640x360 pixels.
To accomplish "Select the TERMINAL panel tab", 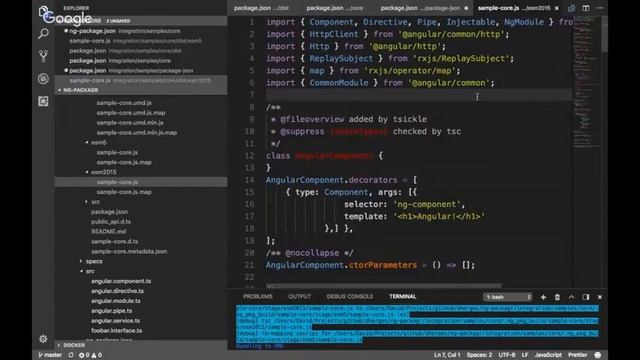I will [402, 297].
